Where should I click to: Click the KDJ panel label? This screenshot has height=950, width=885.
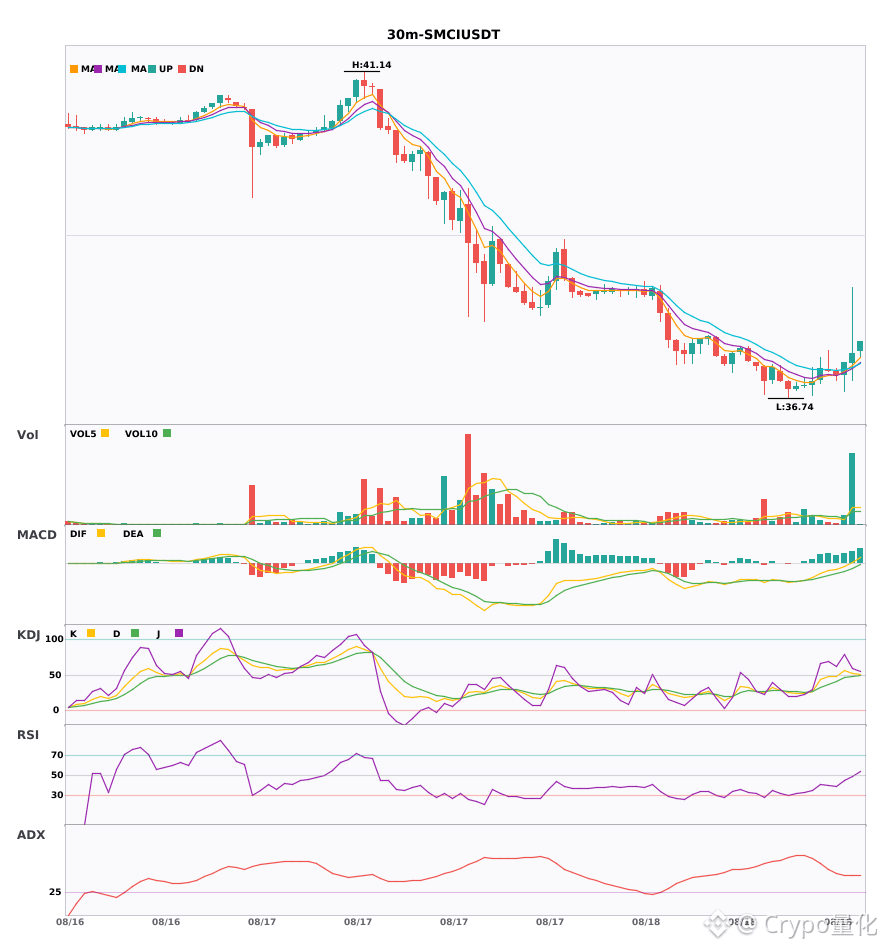28,635
